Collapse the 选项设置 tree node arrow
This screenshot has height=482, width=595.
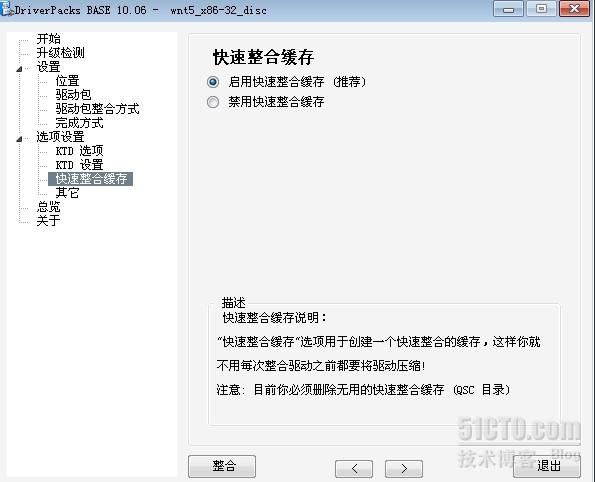[19, 139]
